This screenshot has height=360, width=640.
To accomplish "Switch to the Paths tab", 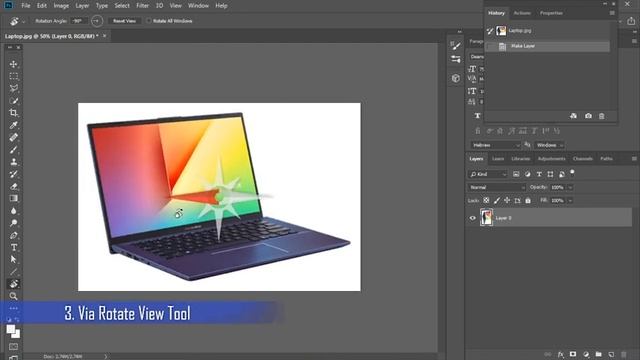I will pos(606,158).
